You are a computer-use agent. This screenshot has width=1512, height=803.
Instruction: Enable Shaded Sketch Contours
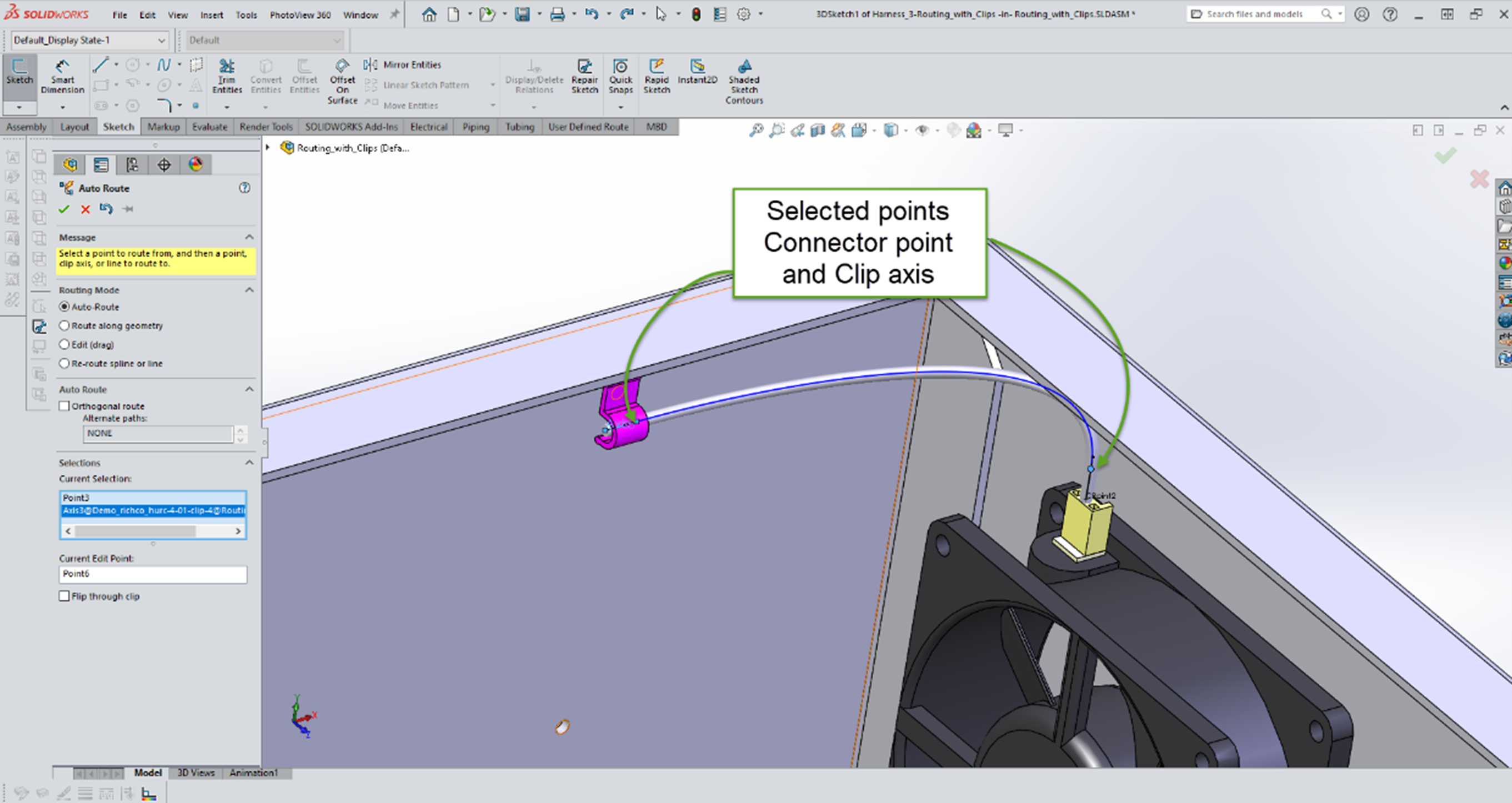click(x=744, y=82)
